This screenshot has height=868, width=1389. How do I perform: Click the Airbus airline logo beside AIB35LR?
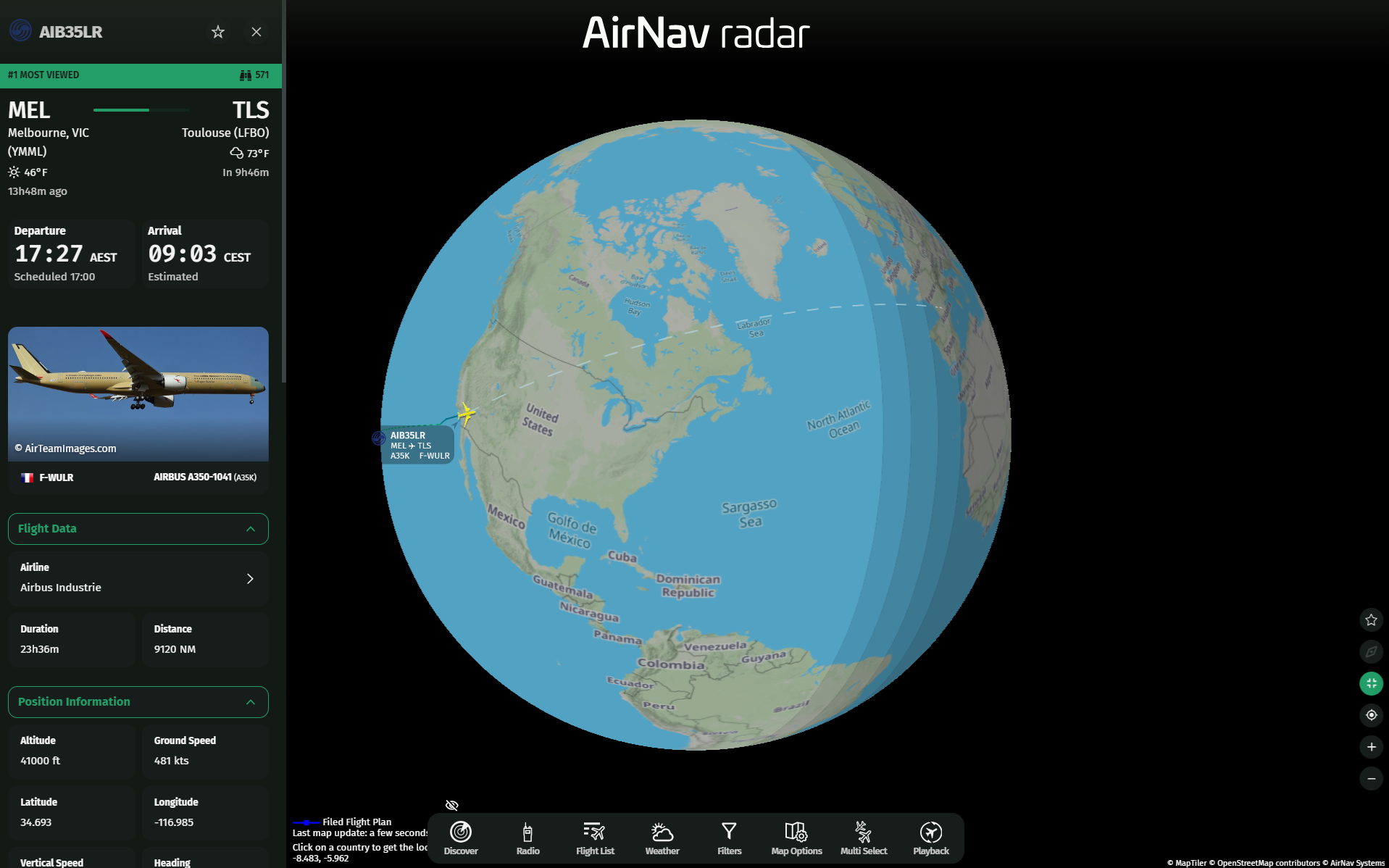20,30
